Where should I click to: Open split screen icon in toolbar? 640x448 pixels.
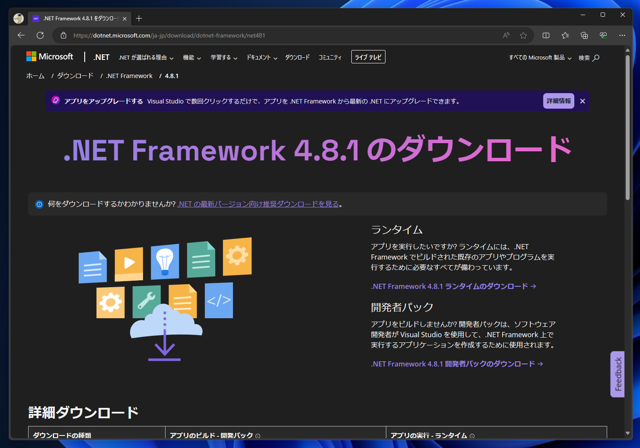[546, 35]
